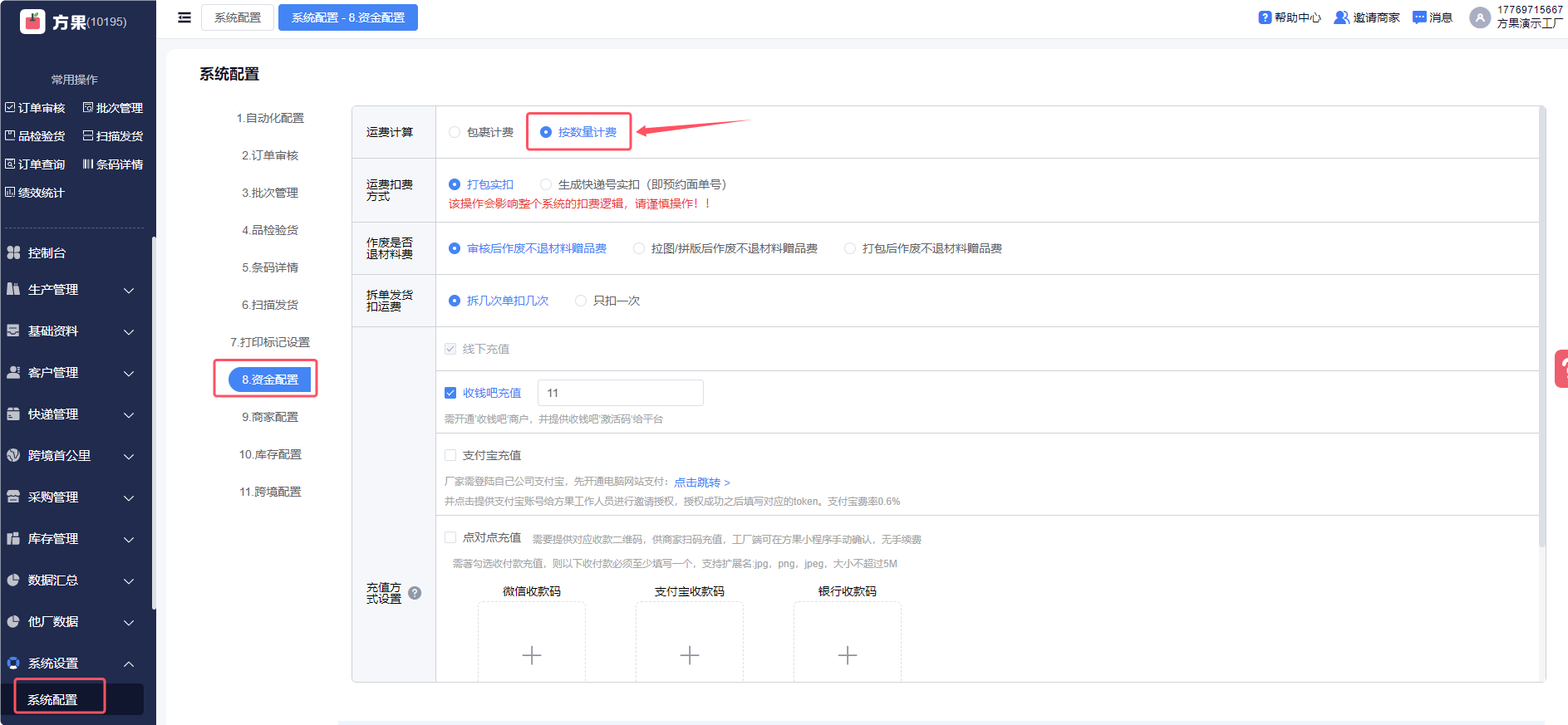Screen dimensions: 1568x725
Task: Open 2.订单审核 section
Action: (270, 155)
